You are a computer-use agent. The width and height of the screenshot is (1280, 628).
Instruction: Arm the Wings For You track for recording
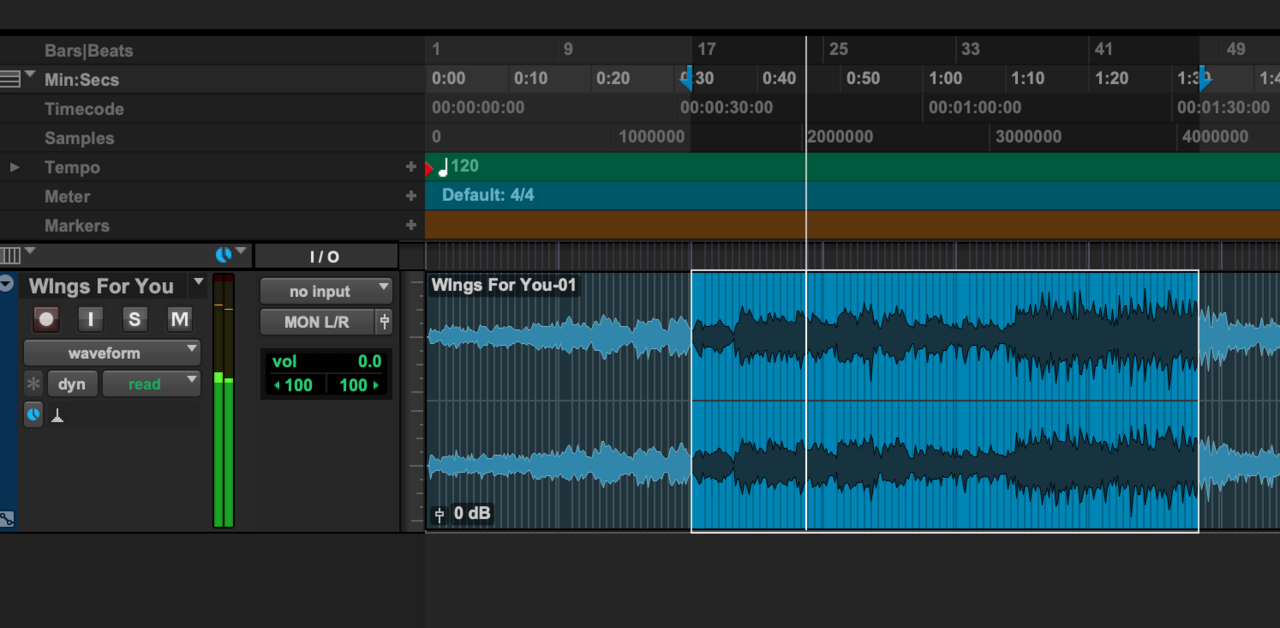tap(46, 319)
